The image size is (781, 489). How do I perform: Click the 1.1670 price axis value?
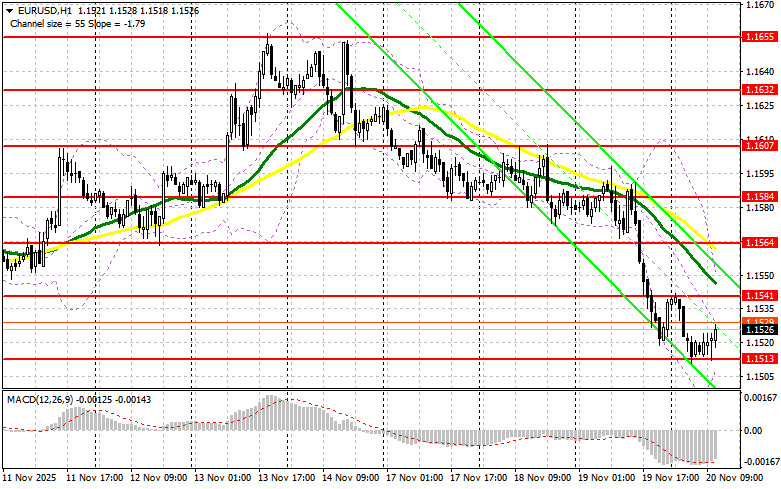pos(758,4)
